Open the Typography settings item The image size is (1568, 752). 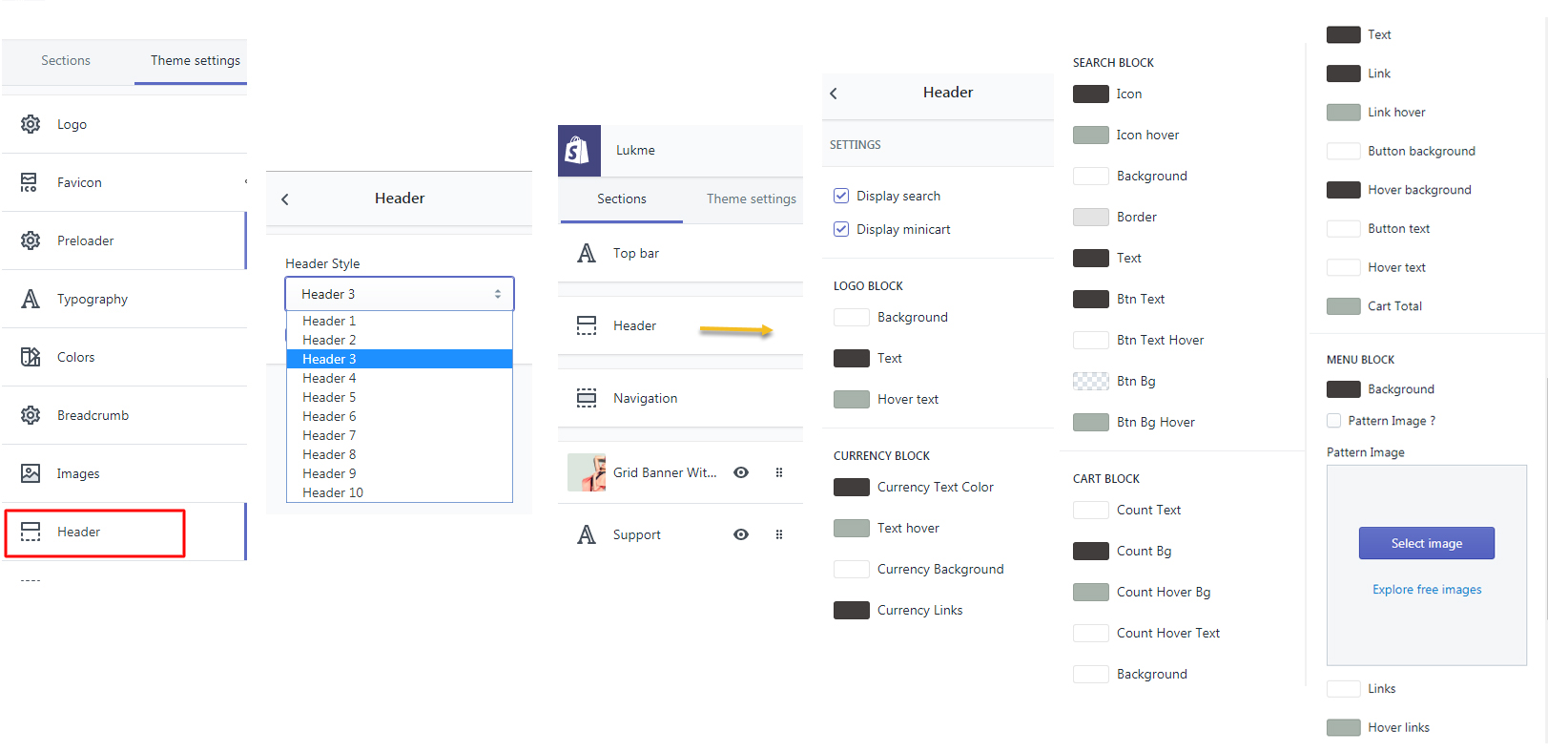[124, 299]
